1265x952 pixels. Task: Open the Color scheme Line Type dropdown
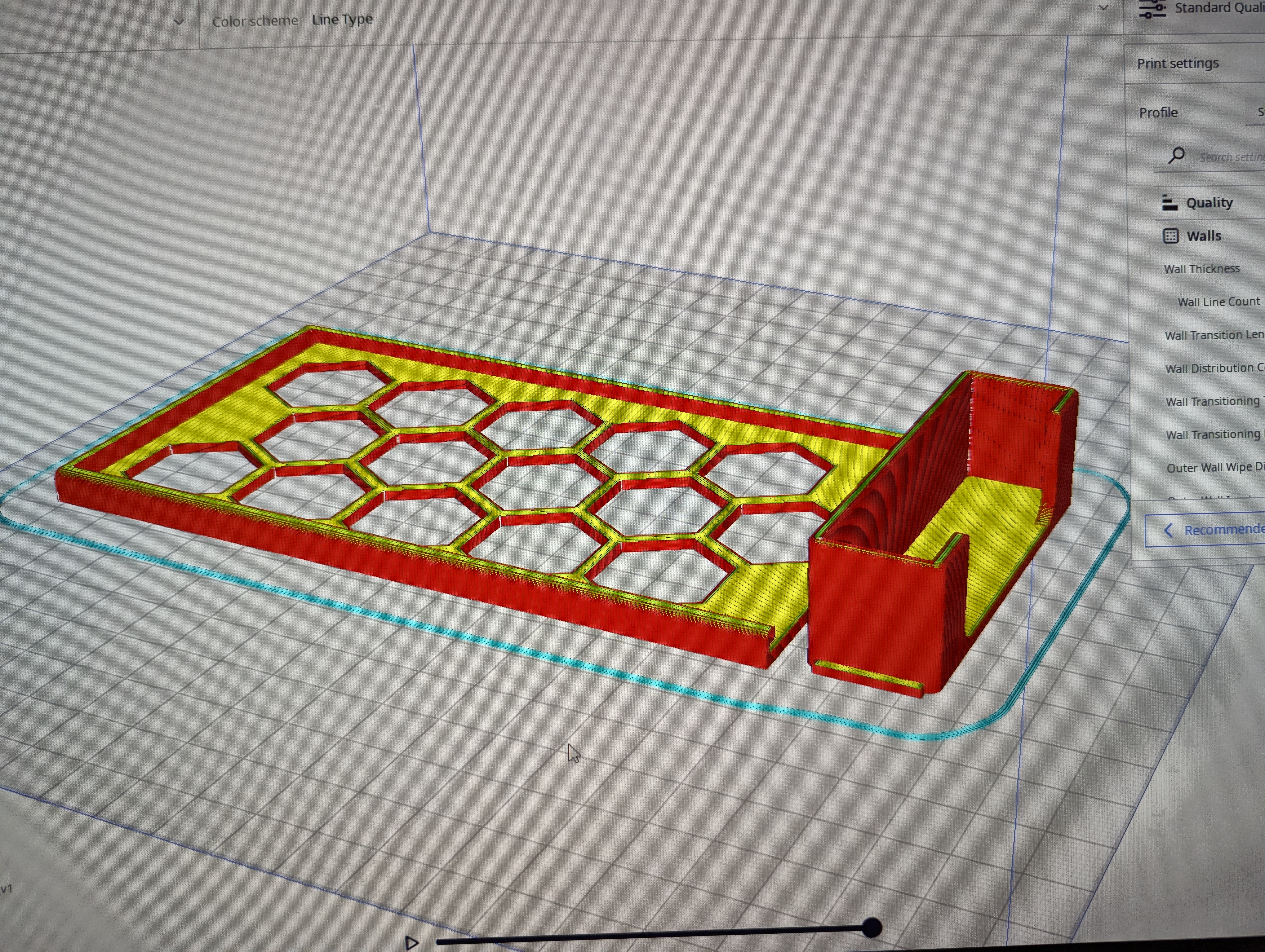341,20
